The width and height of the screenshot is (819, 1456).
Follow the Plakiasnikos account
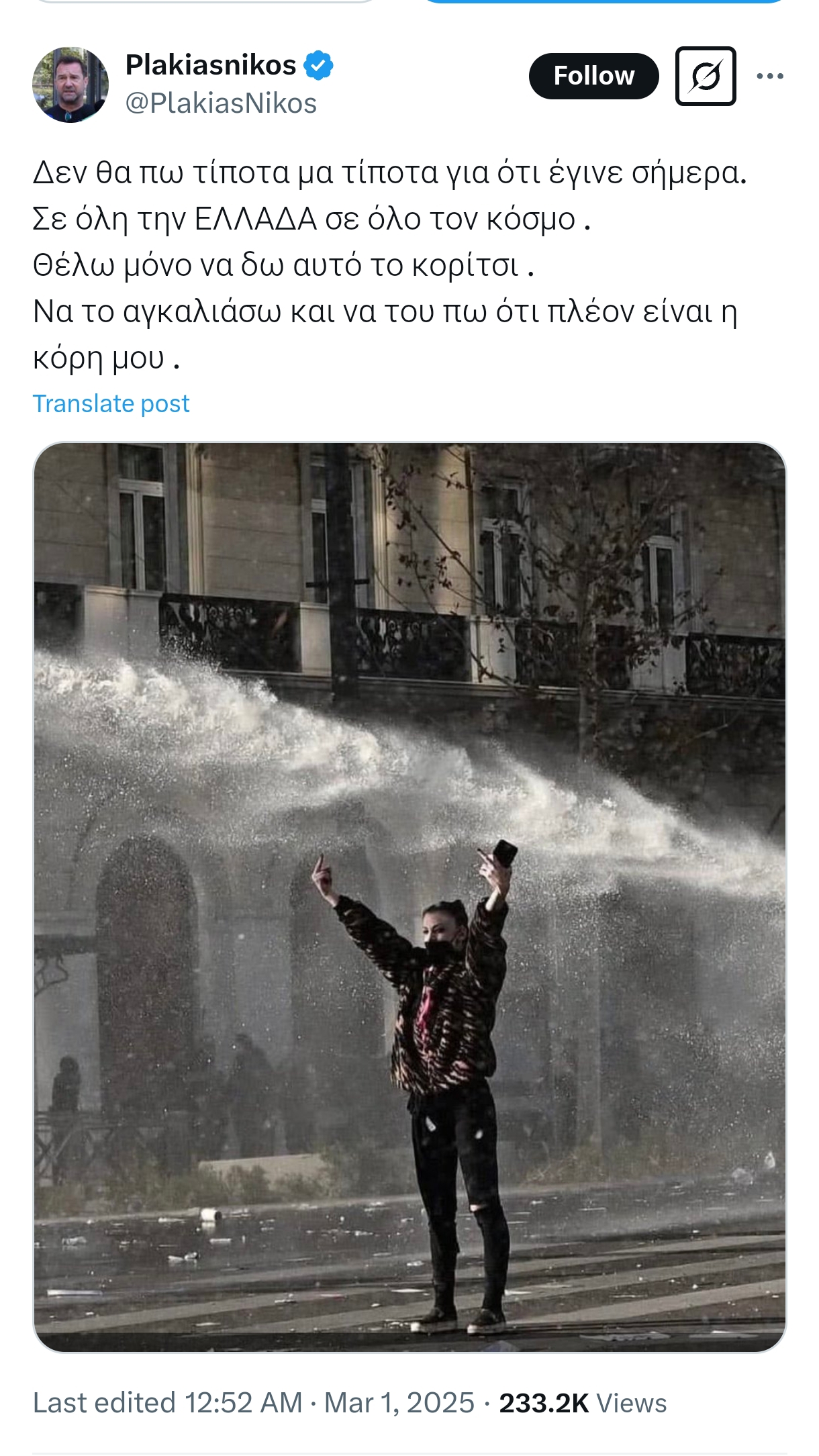click(x=593, y=76)
